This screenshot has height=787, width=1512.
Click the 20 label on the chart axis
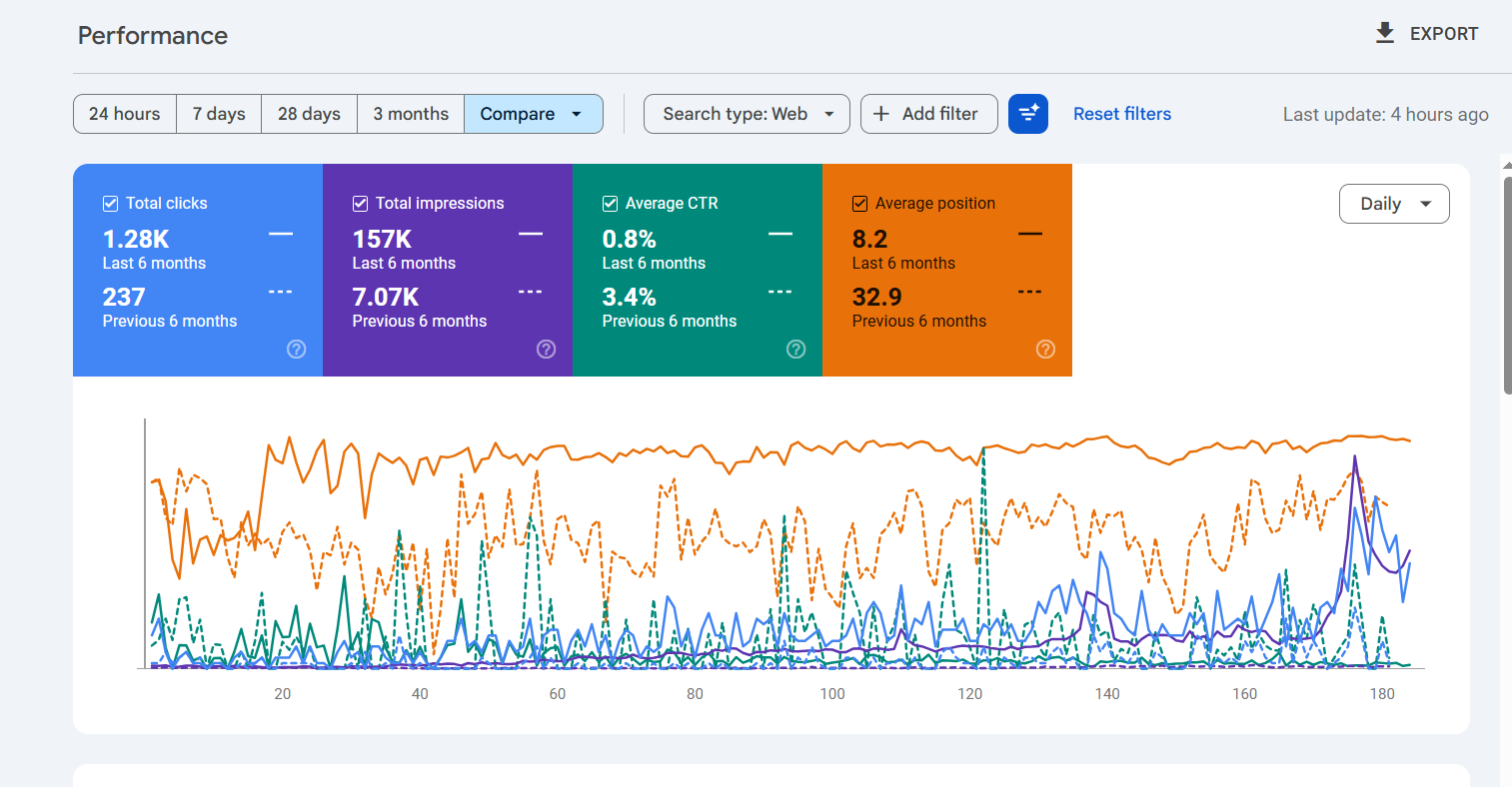(283, 694)
